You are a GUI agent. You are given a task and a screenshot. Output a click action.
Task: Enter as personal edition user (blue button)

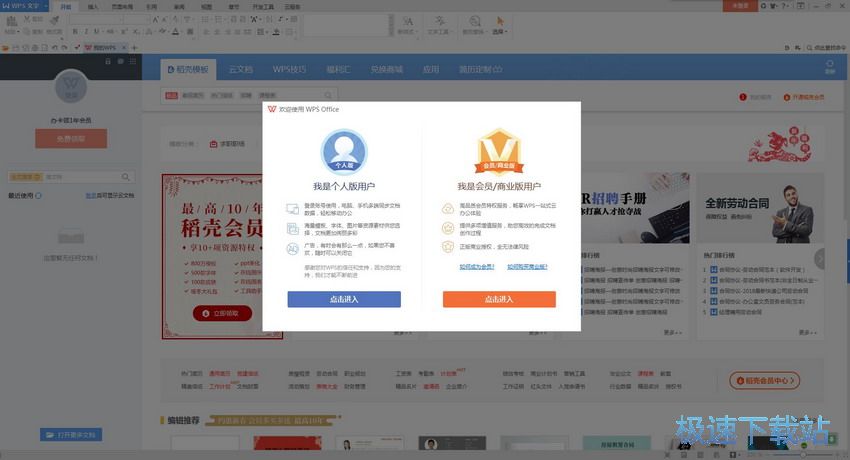click(x=344, y=299)
